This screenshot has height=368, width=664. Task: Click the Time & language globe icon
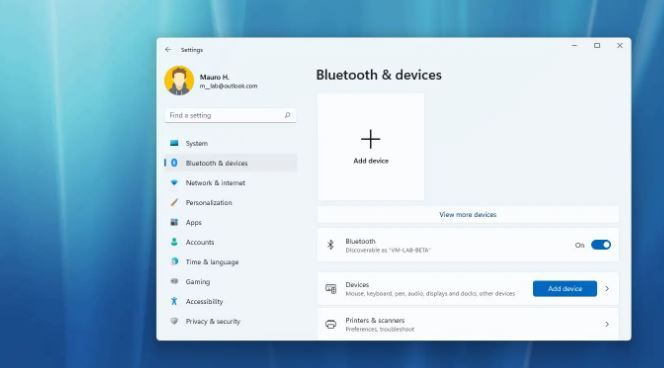pos(174,262)
